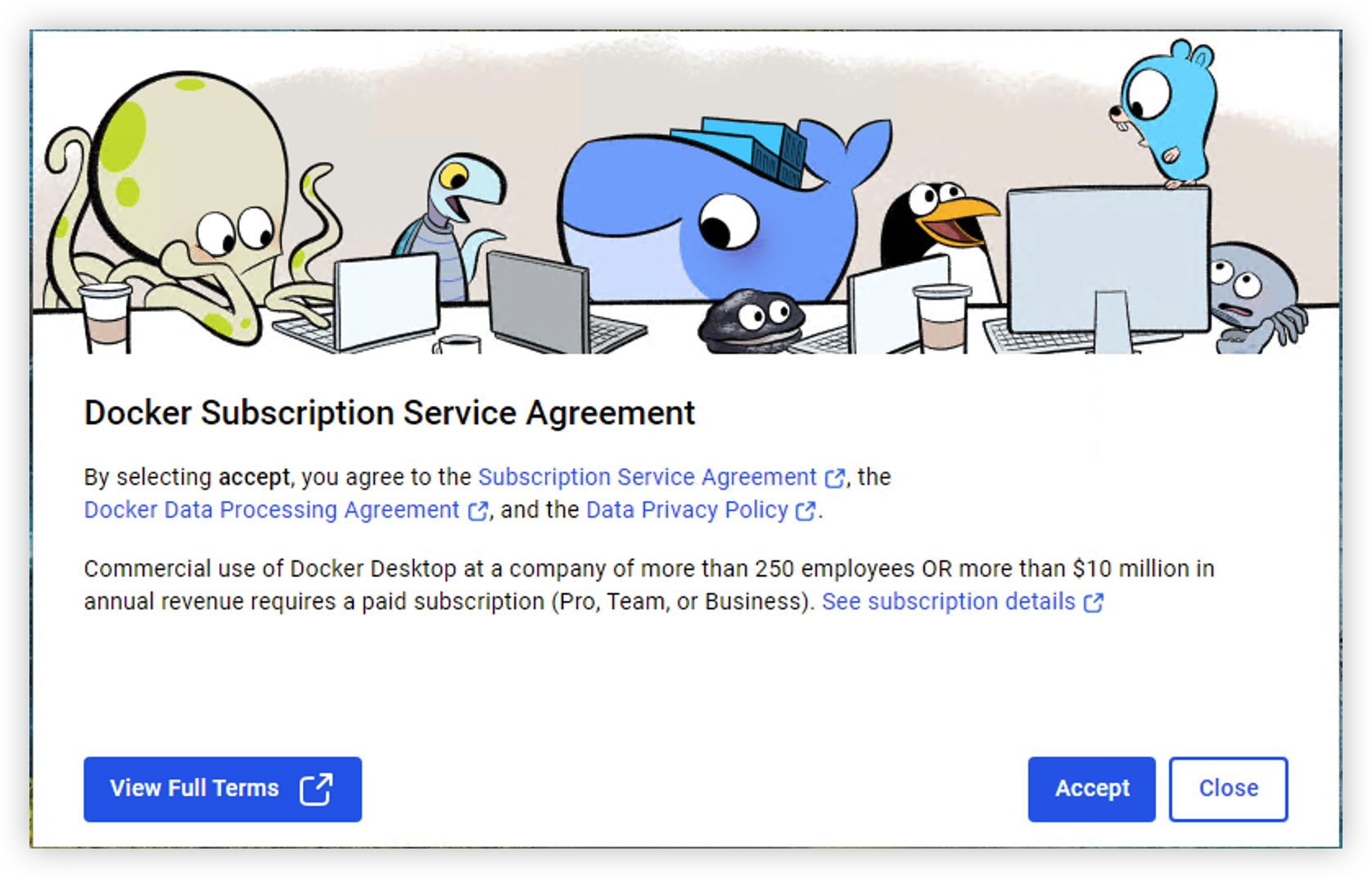This screenshot has height=878, width=1372.
Task: Accept the Docker Subscription Service Agreement
Action: point(1091,789)
